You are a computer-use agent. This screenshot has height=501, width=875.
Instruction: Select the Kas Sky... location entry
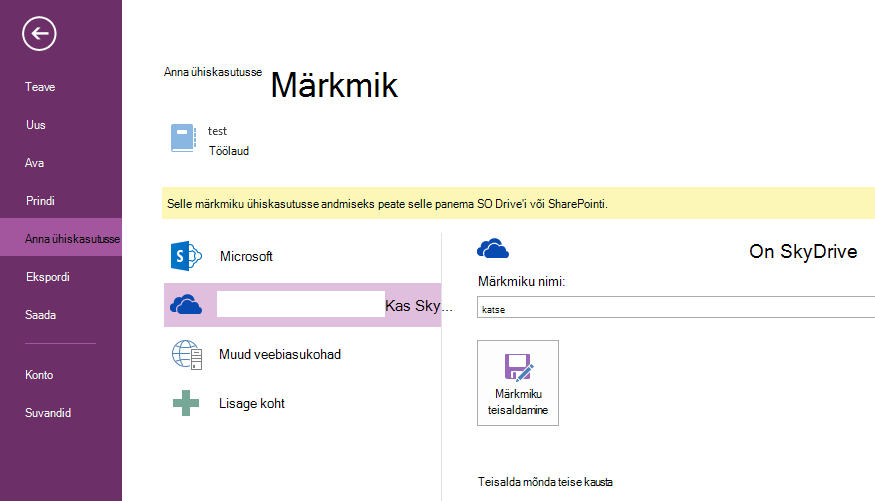click(302, 305)
